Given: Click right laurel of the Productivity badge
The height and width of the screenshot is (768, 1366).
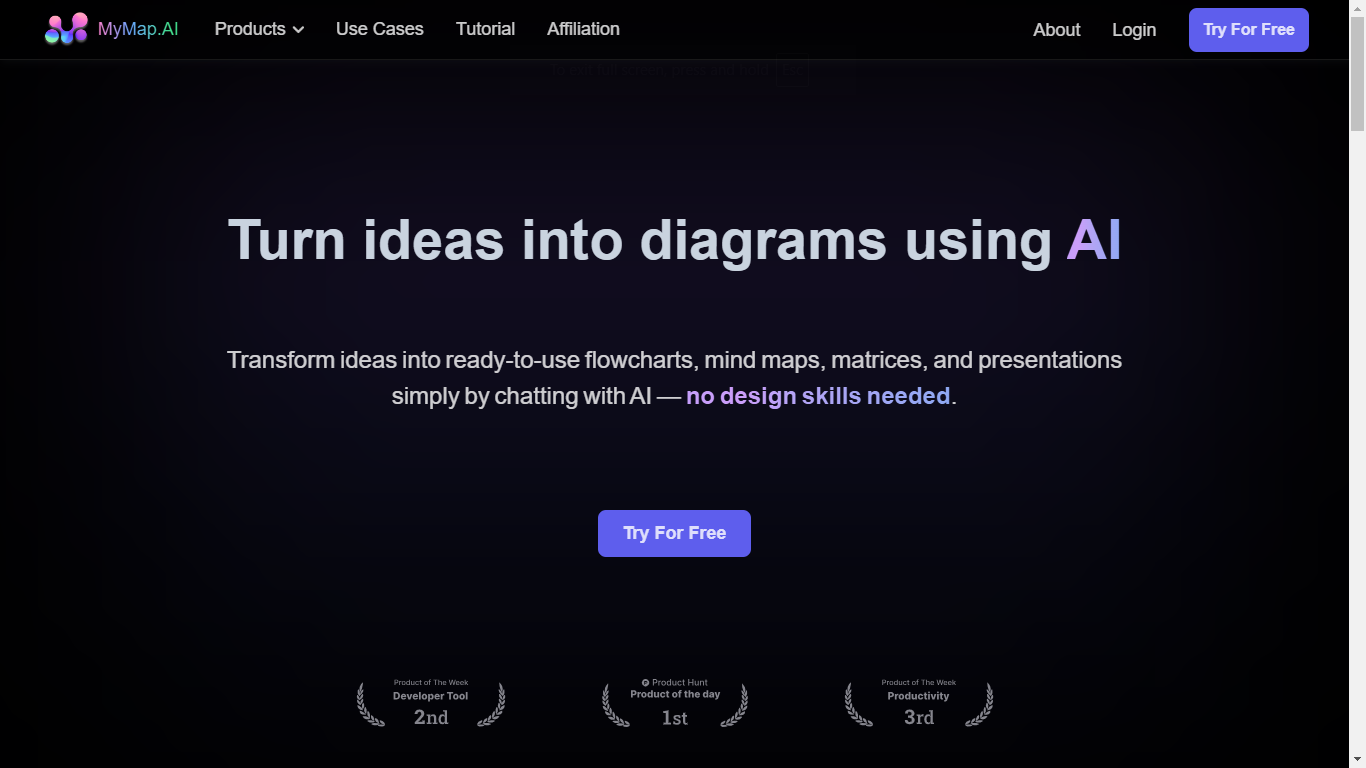Looking at the screenshot, I should [x=979, y=705].
